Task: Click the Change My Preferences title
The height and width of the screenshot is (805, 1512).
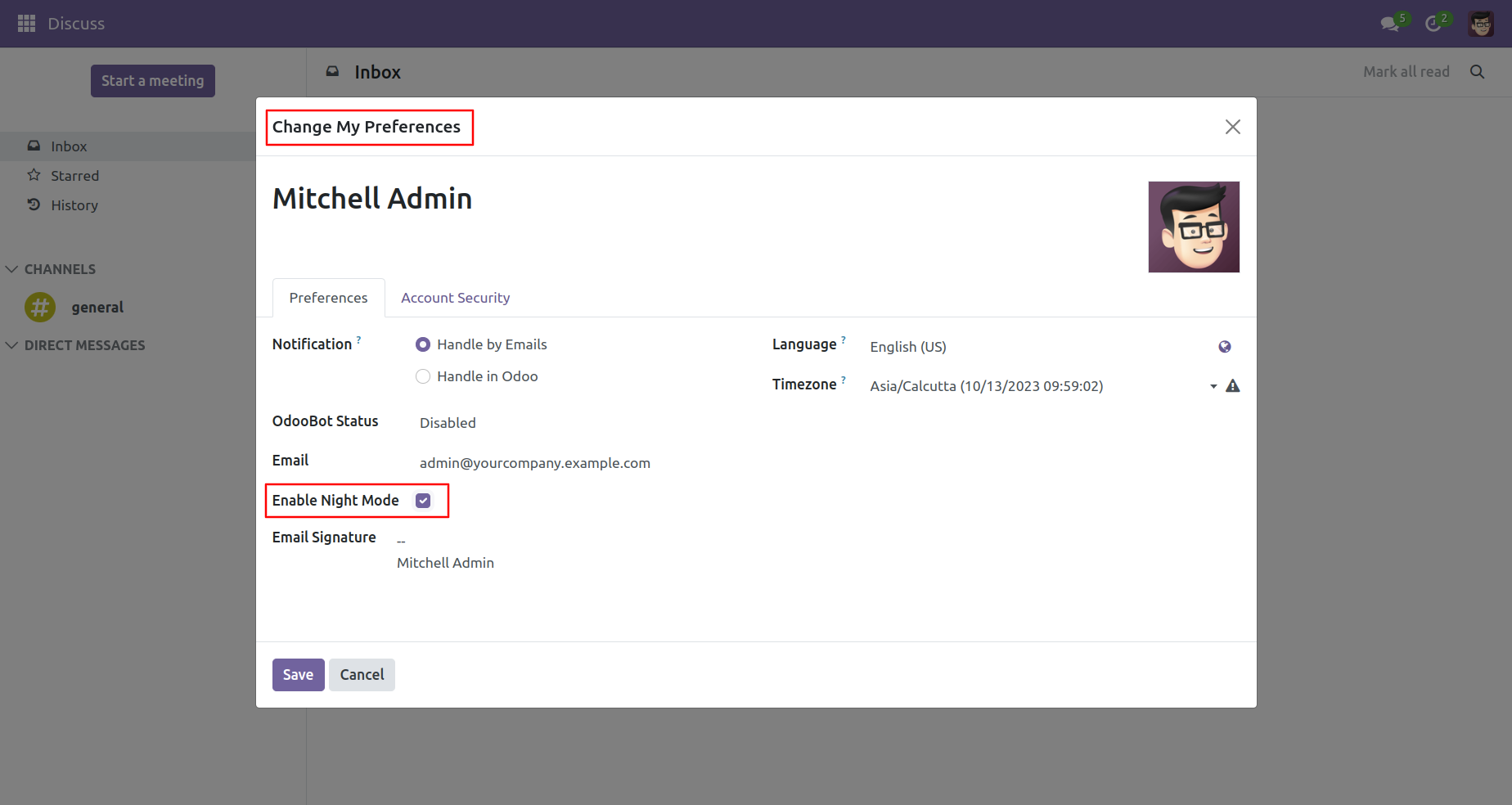Action: pyautogui.click(x=367, y=127)
